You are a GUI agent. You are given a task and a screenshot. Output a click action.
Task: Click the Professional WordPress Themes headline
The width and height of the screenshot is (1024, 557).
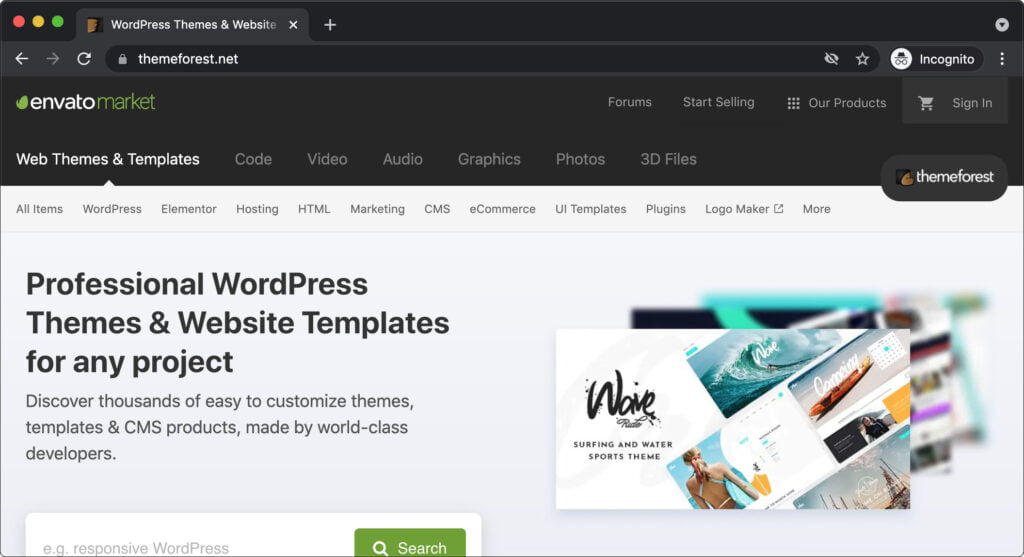coord(238,323)
